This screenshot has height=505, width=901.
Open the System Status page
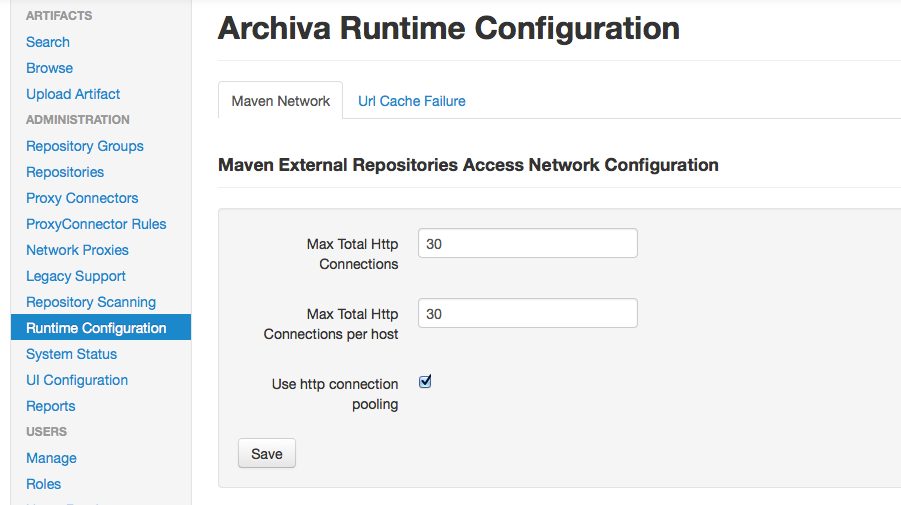click(x=71, y=354)
